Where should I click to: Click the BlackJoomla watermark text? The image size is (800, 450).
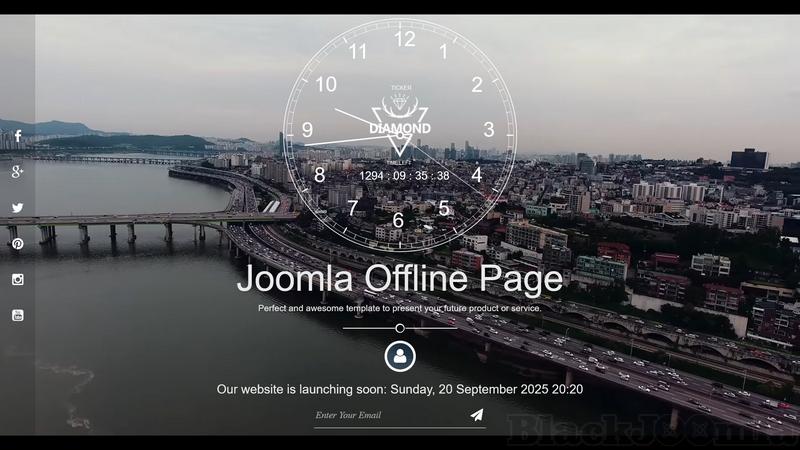click(x=650, y=430)
